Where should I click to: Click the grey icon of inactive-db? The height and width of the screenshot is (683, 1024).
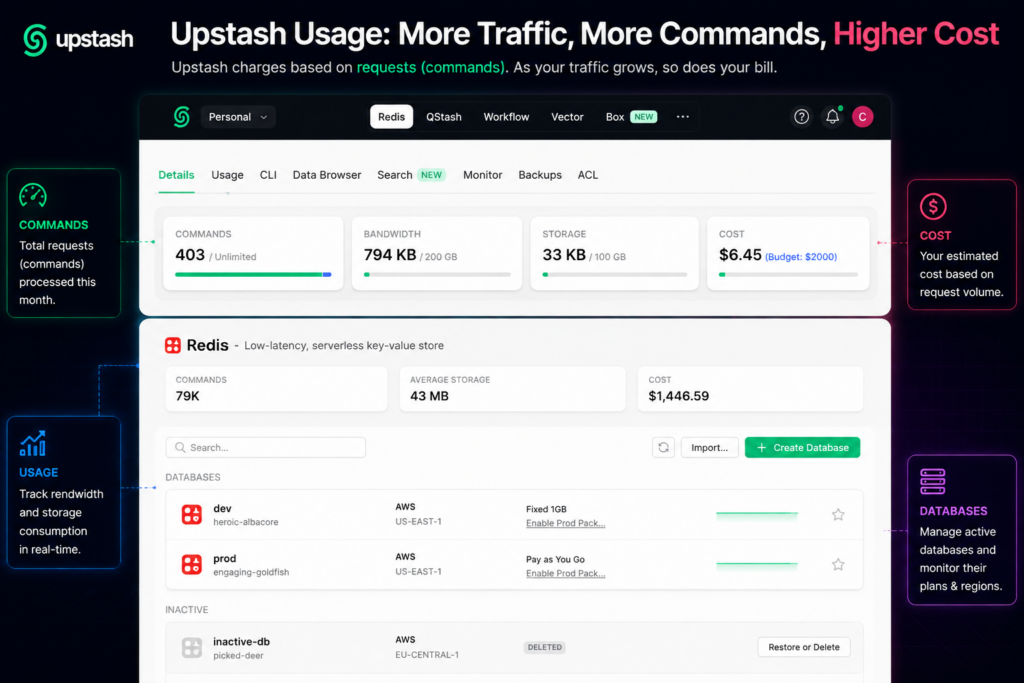tap(191, 647)
